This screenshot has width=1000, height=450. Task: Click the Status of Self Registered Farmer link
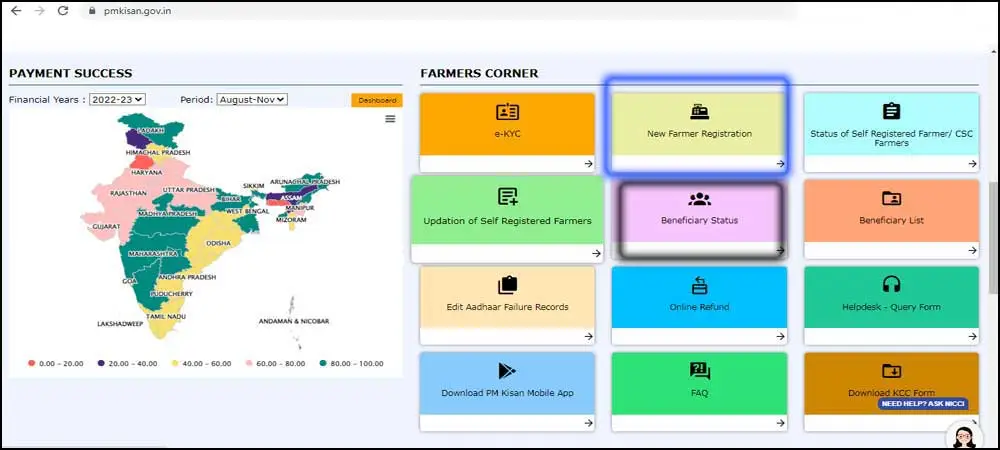coord(891,138)
